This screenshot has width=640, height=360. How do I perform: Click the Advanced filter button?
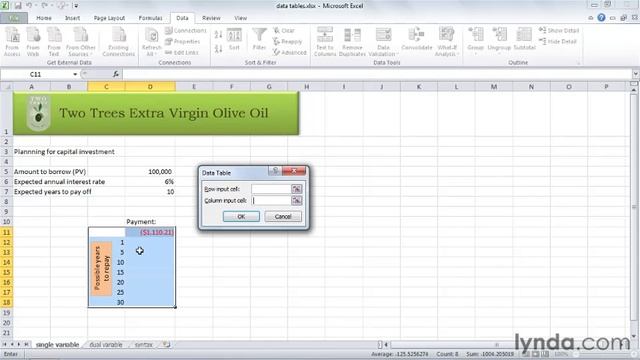[x=289, y=53]
